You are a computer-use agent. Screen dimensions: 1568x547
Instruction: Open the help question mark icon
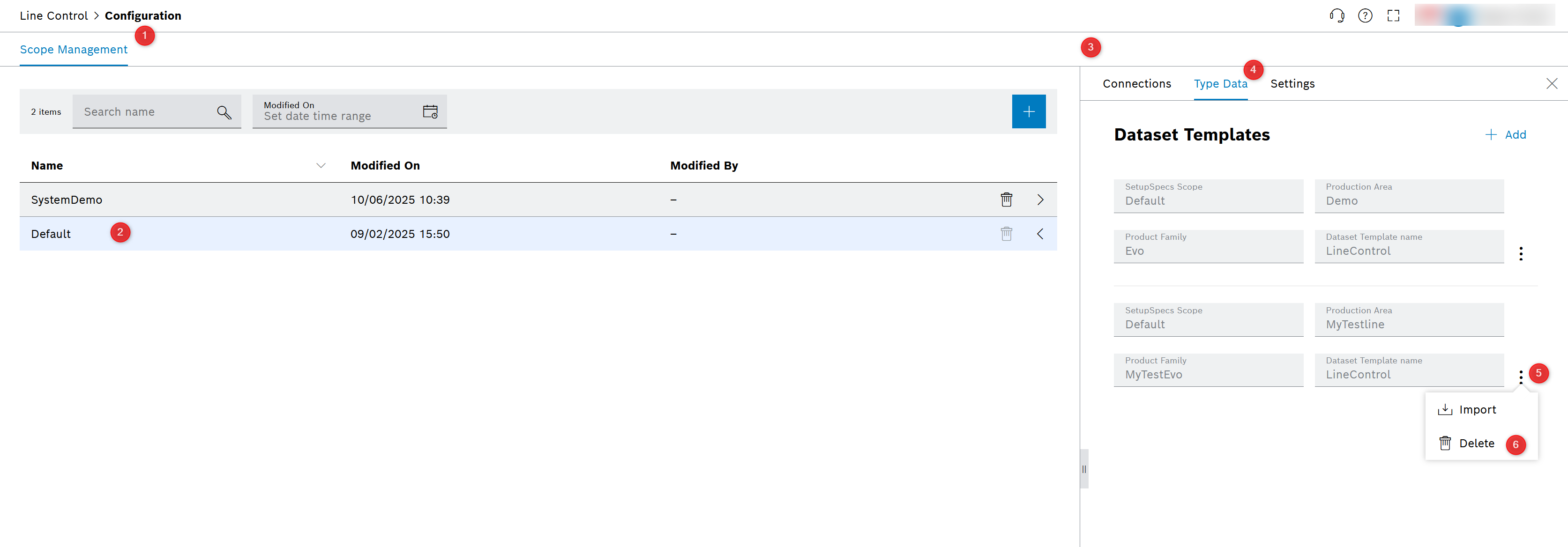coord(1365,16)
